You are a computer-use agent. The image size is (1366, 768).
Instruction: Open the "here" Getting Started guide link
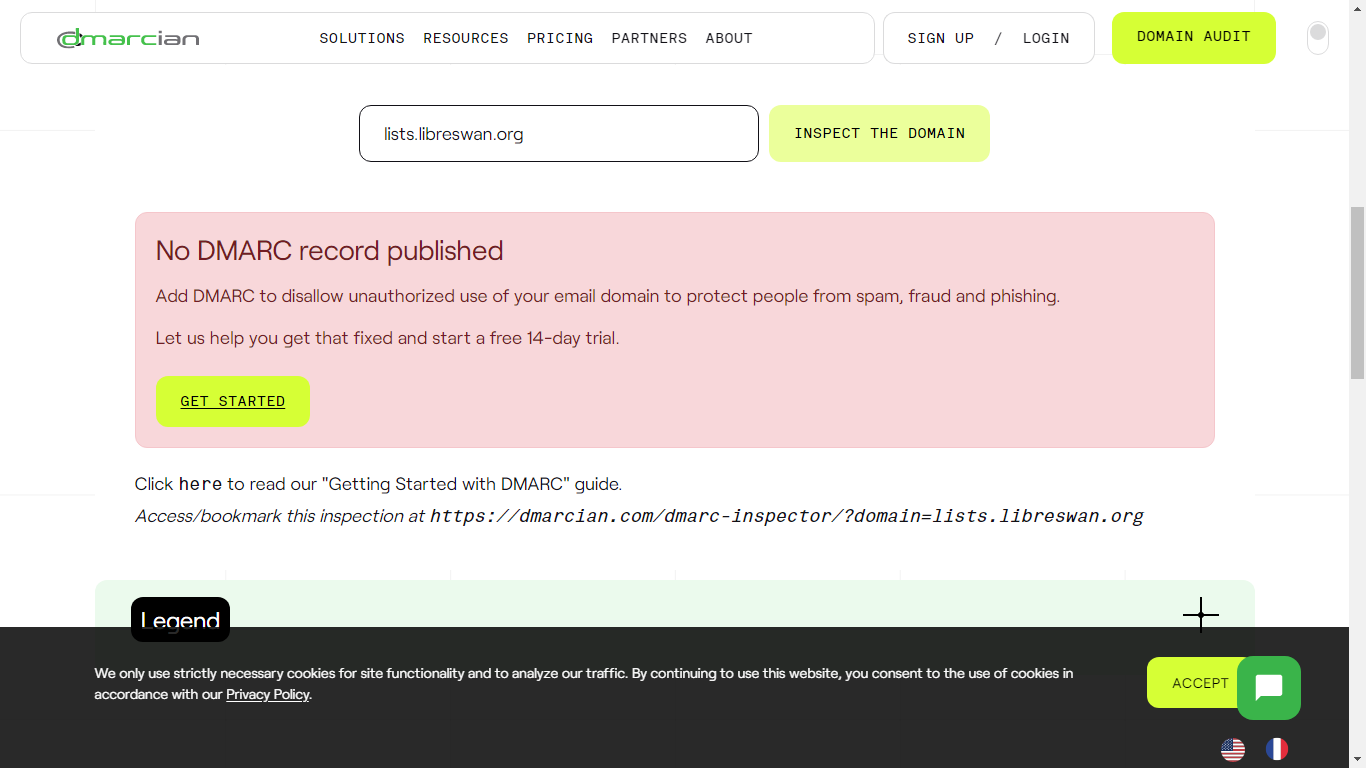point(200,484)
